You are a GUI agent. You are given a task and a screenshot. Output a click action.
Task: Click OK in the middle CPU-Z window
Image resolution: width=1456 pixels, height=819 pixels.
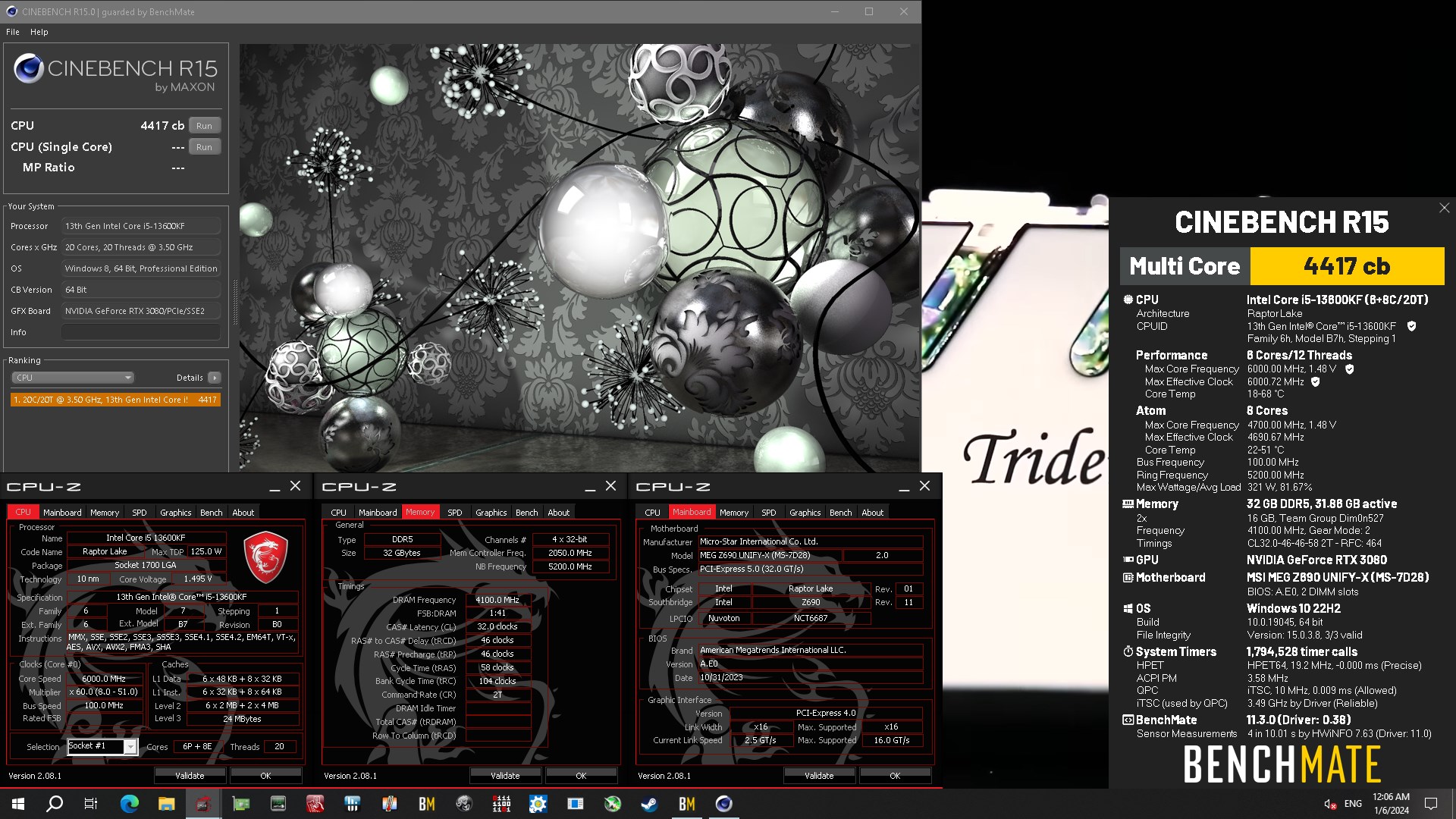pos(581,776)
